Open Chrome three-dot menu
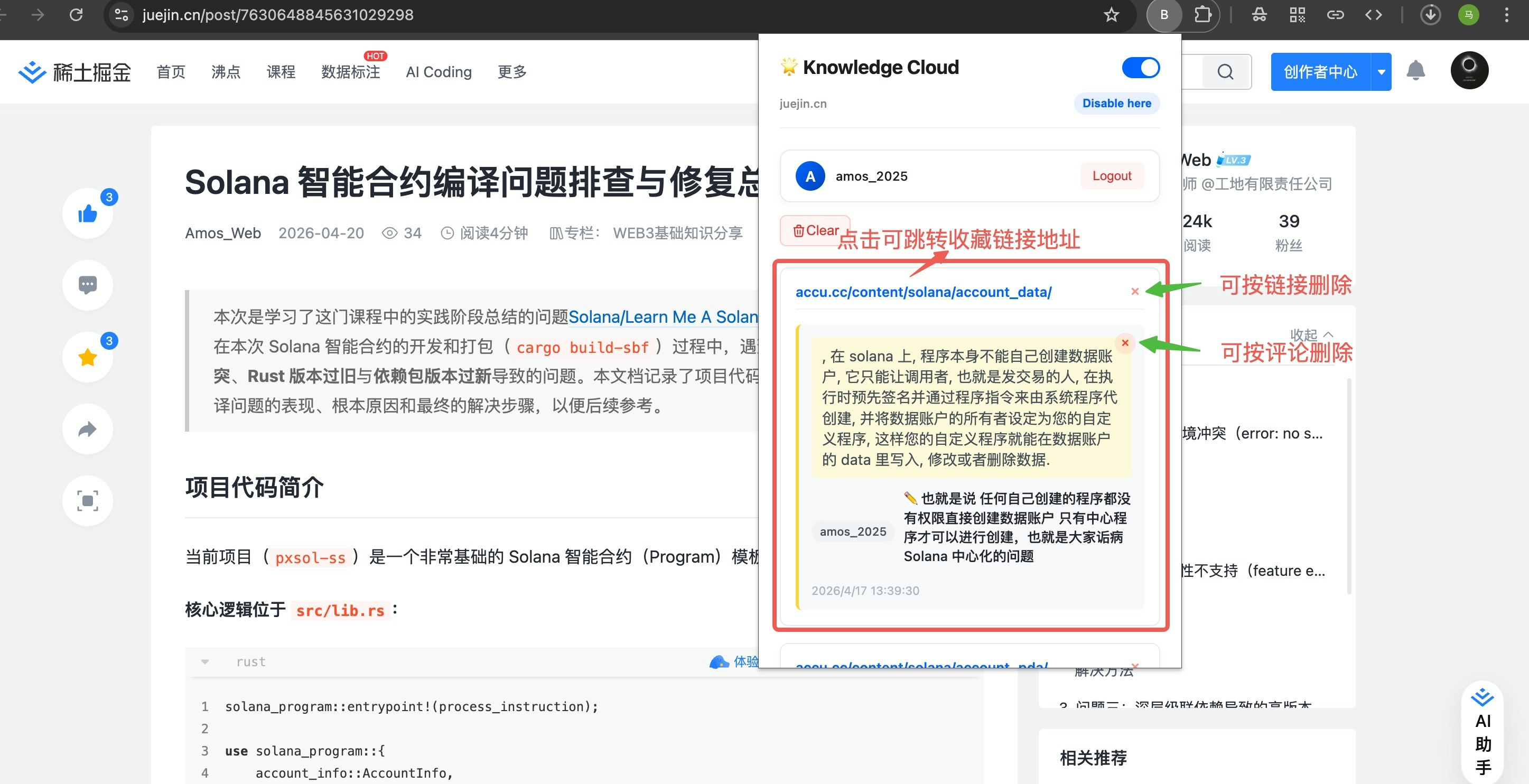1529x784 pixels. point(1506,15)
